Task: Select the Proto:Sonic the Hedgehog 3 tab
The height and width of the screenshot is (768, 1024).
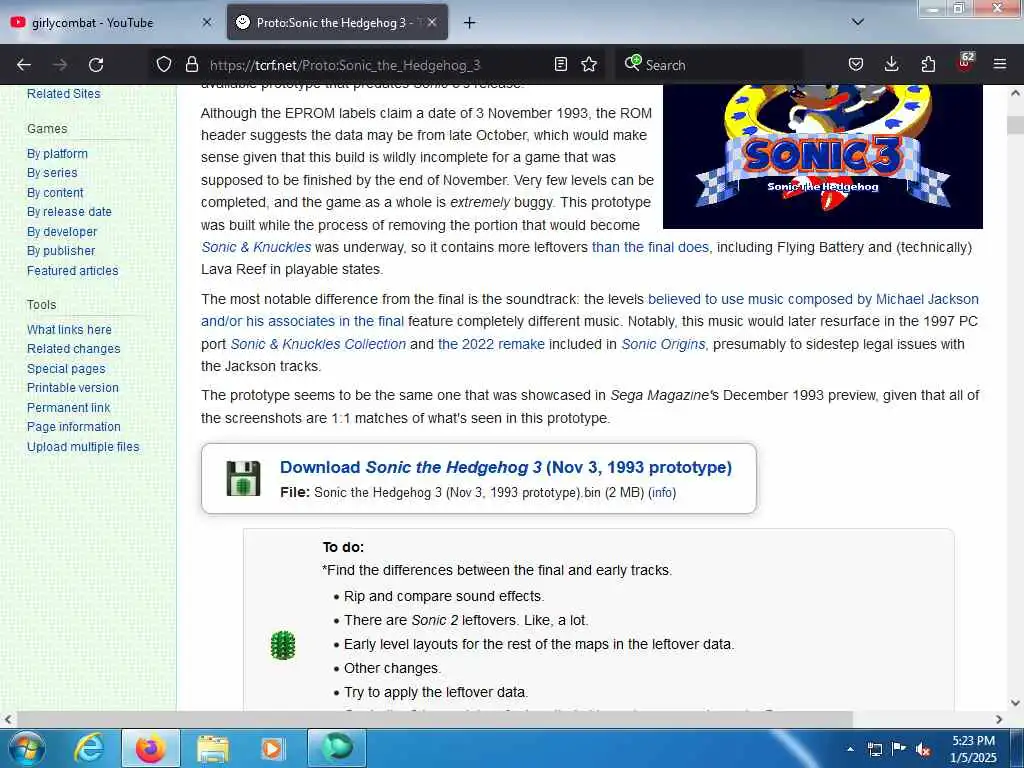Action: coord(337,22)
